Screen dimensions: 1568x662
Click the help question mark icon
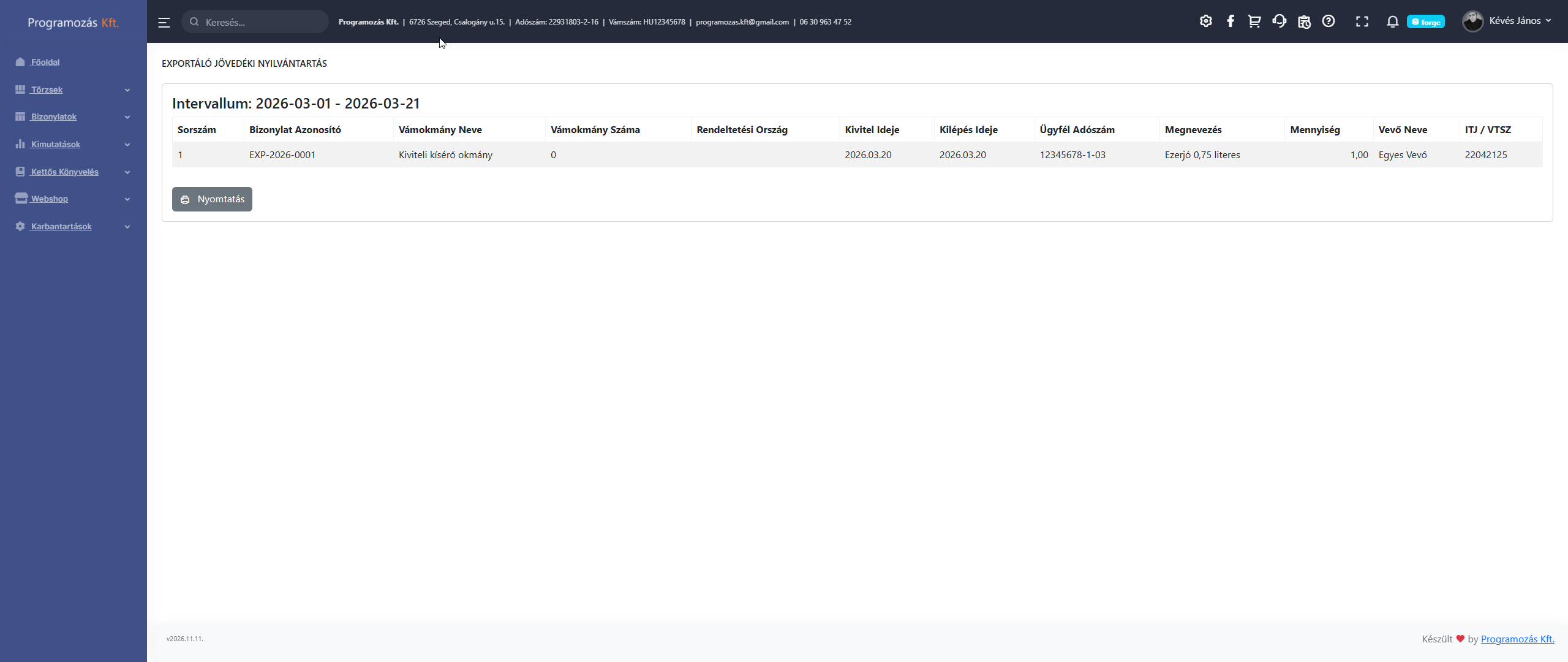coord(1328,21)
